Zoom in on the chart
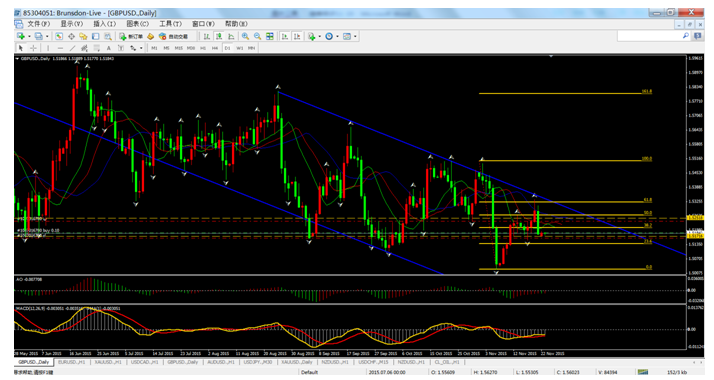 (x=245, y=36)
